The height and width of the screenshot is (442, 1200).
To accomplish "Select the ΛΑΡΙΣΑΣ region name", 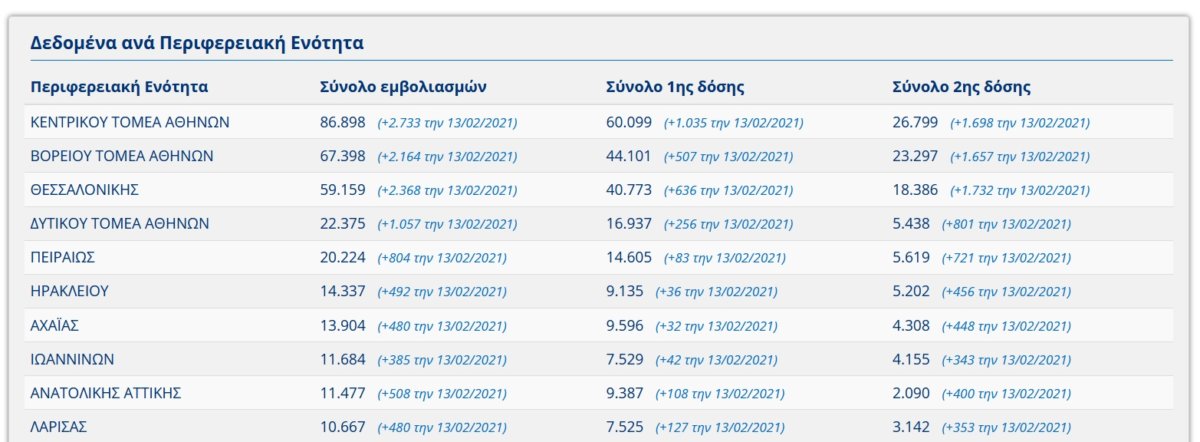I will 59,427.
